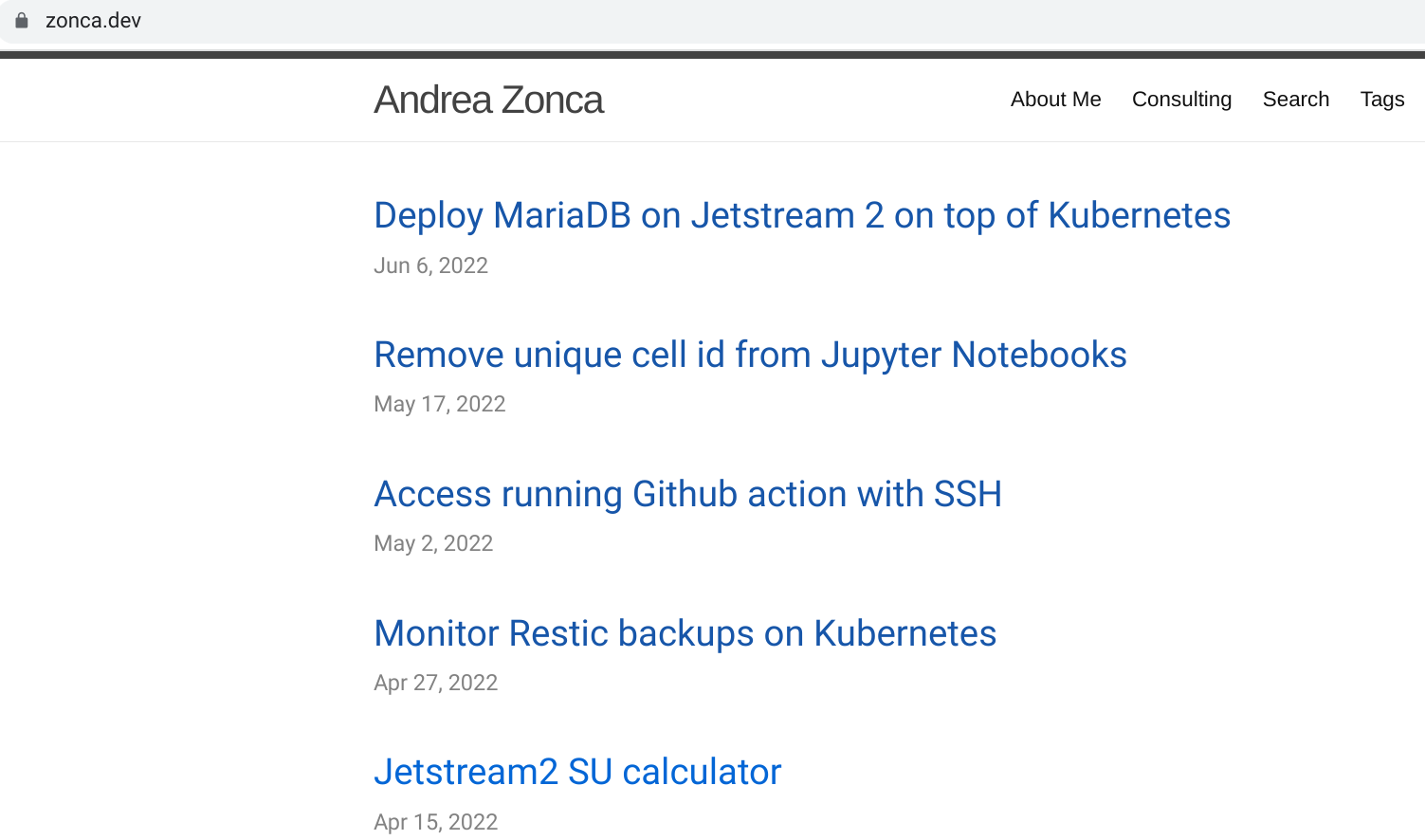Open the Andrea Zonca site title

tap(488, 100)
